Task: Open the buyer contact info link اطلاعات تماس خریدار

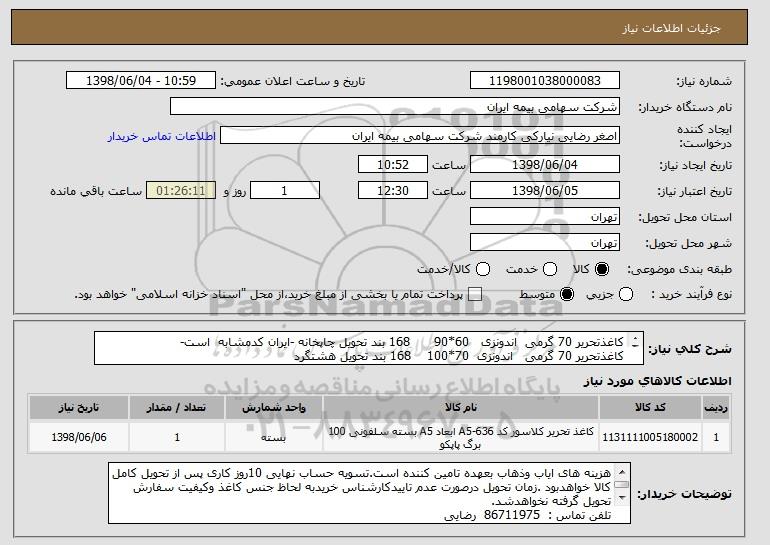Action: click(x=162, y=136)
